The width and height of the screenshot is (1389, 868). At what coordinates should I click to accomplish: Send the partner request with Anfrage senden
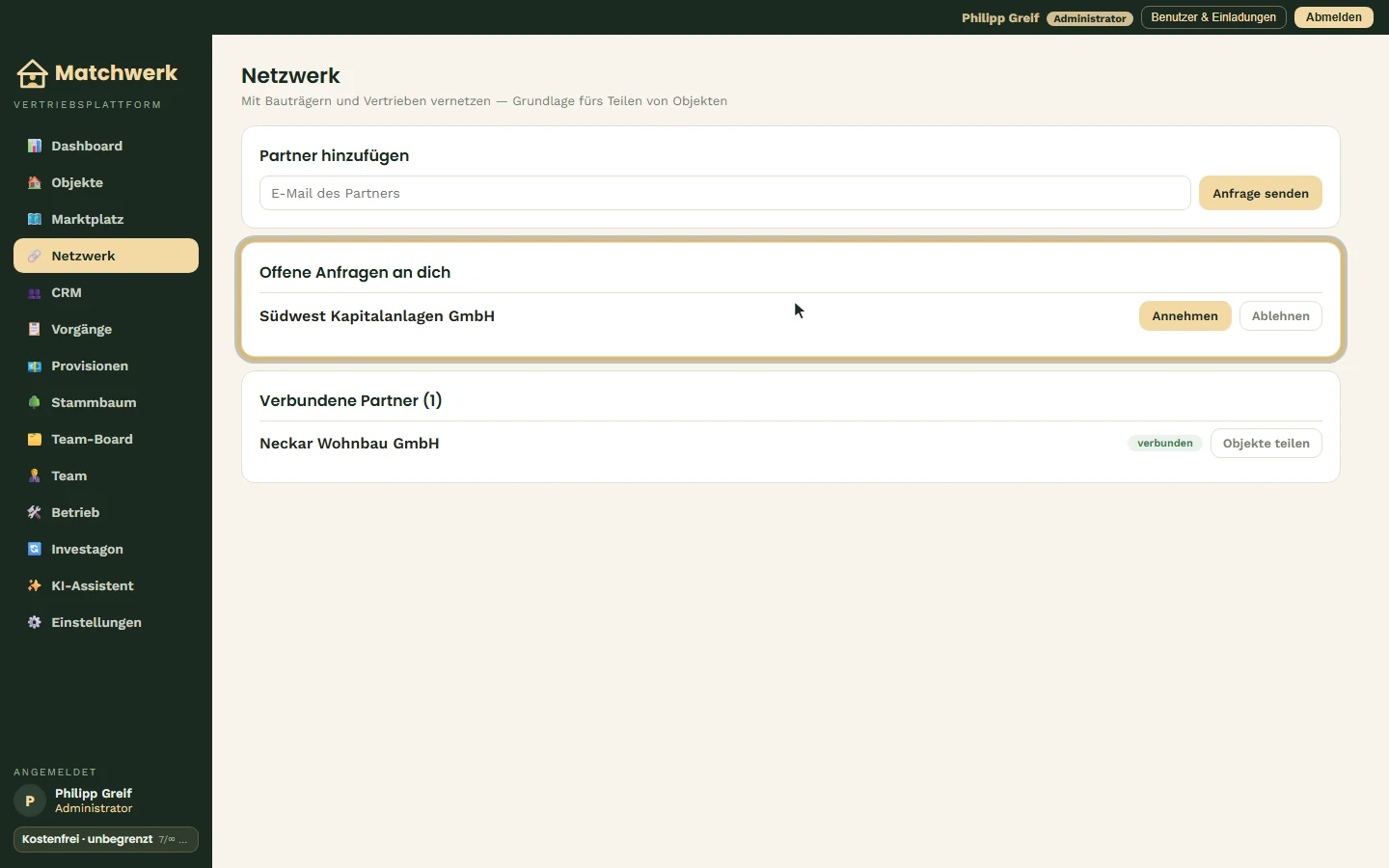click(1261, 193)
